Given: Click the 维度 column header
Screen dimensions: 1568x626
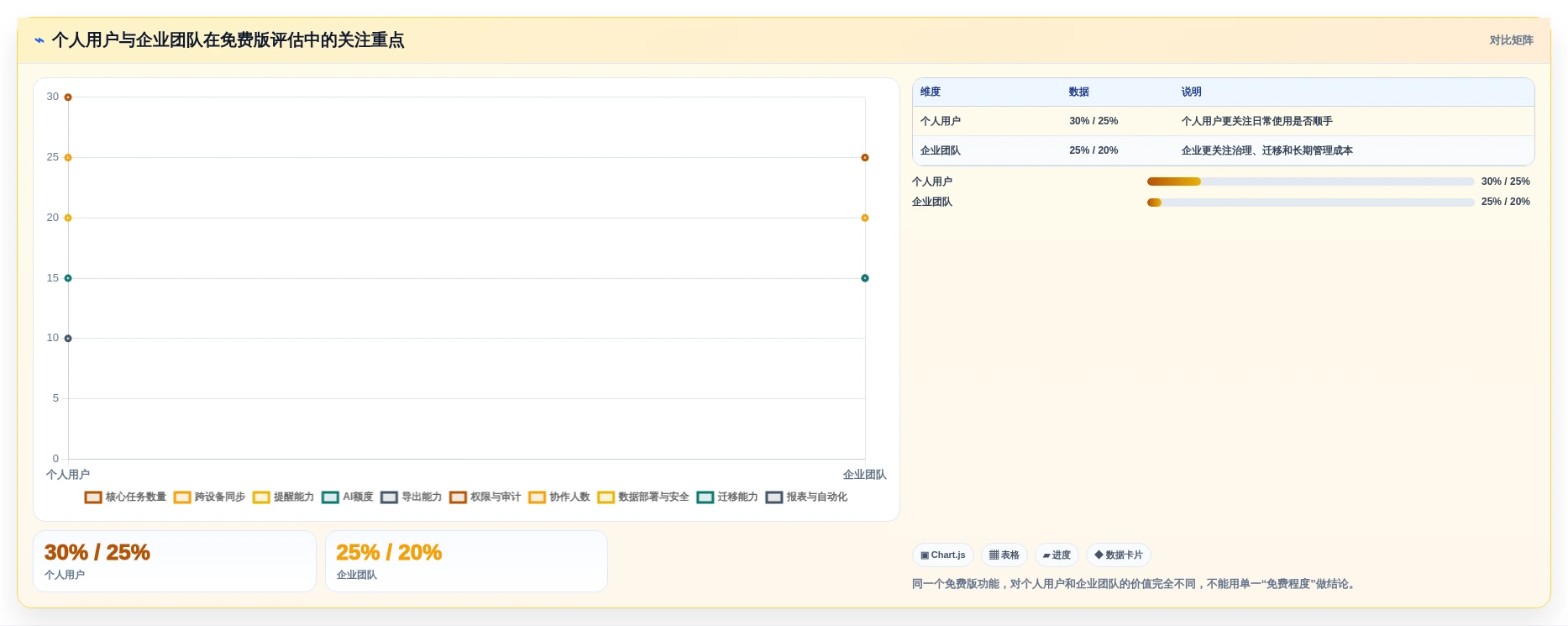Looking at the screenshot, I should pyautogui.click(x=931, y=92).
